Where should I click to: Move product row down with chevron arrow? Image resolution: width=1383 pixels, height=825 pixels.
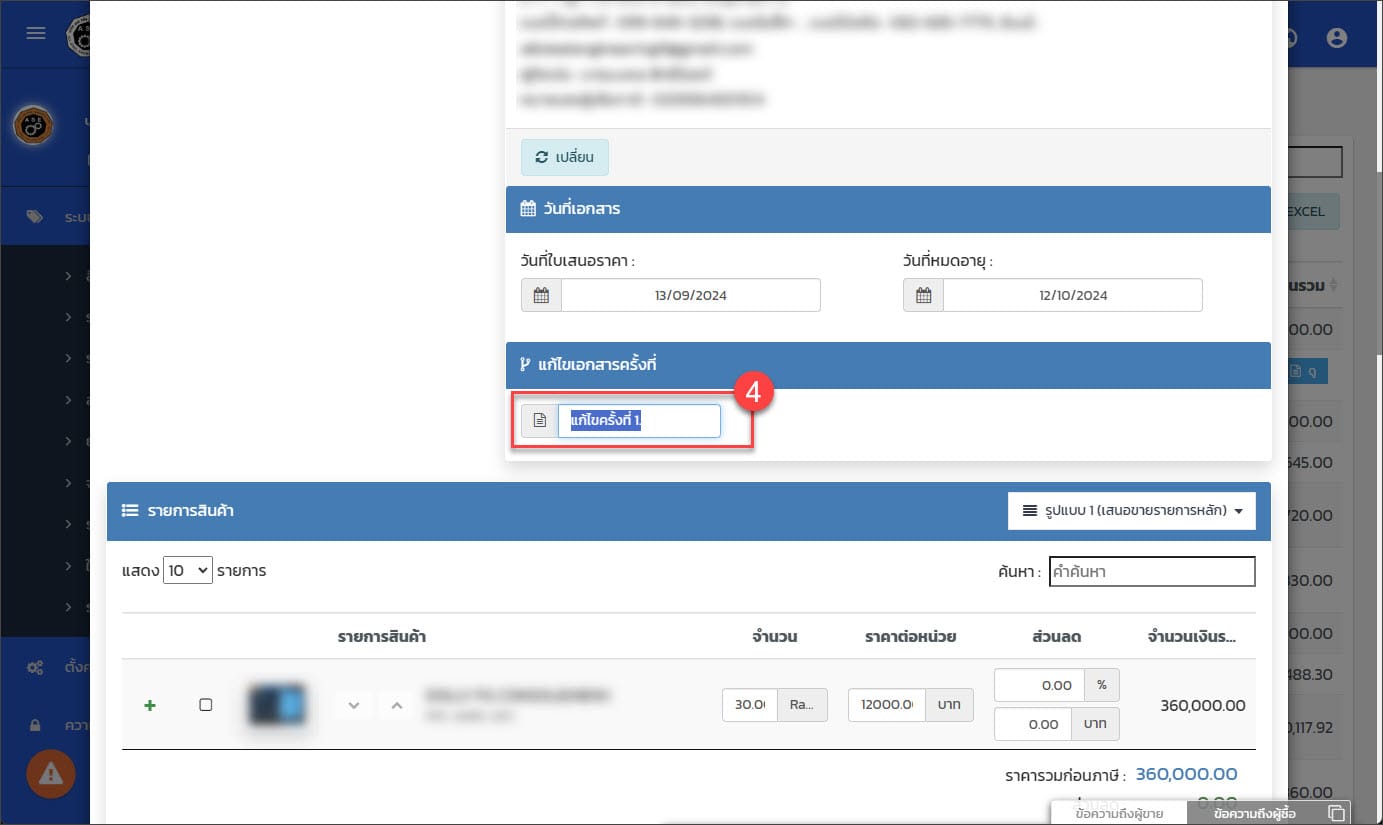(353, 705)
